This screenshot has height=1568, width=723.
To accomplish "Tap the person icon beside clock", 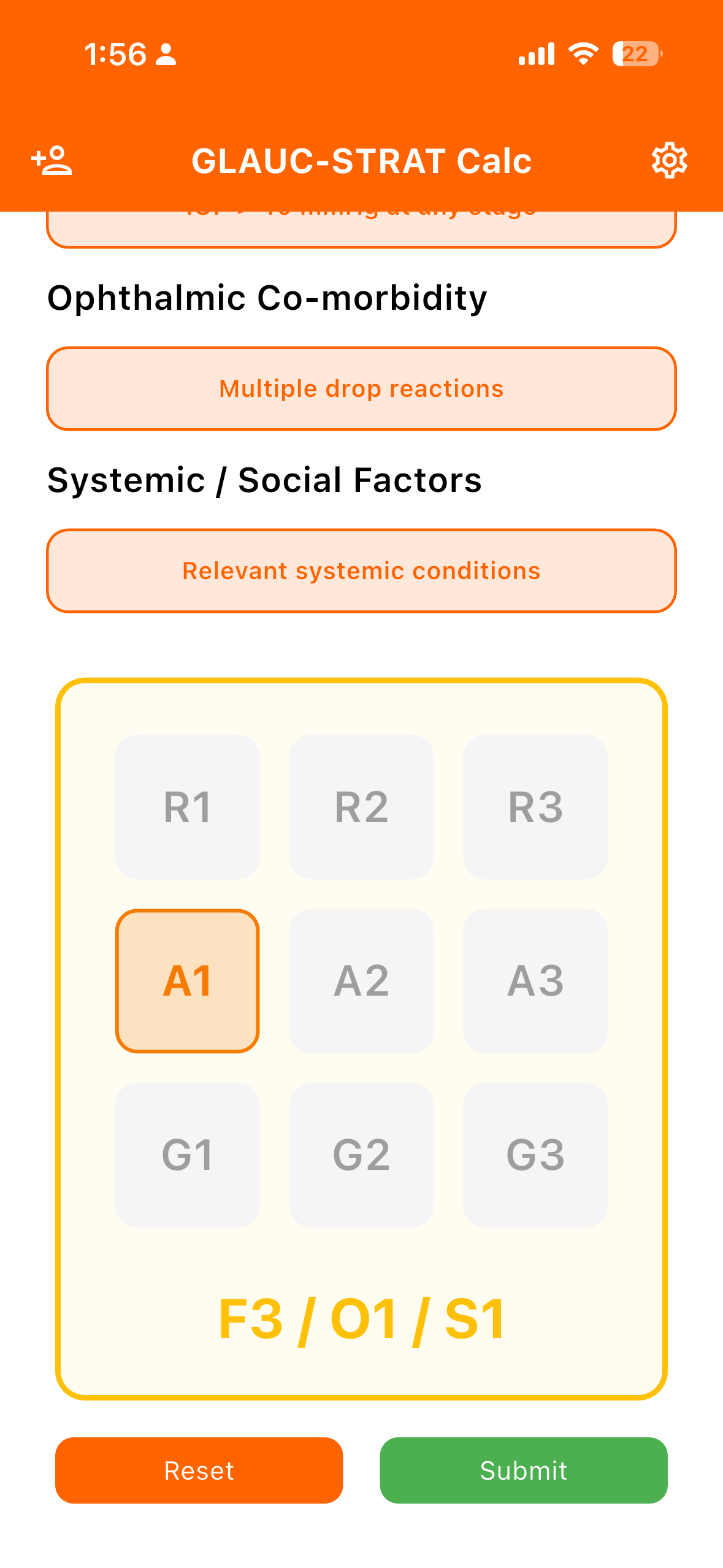I will coord(166,55).
